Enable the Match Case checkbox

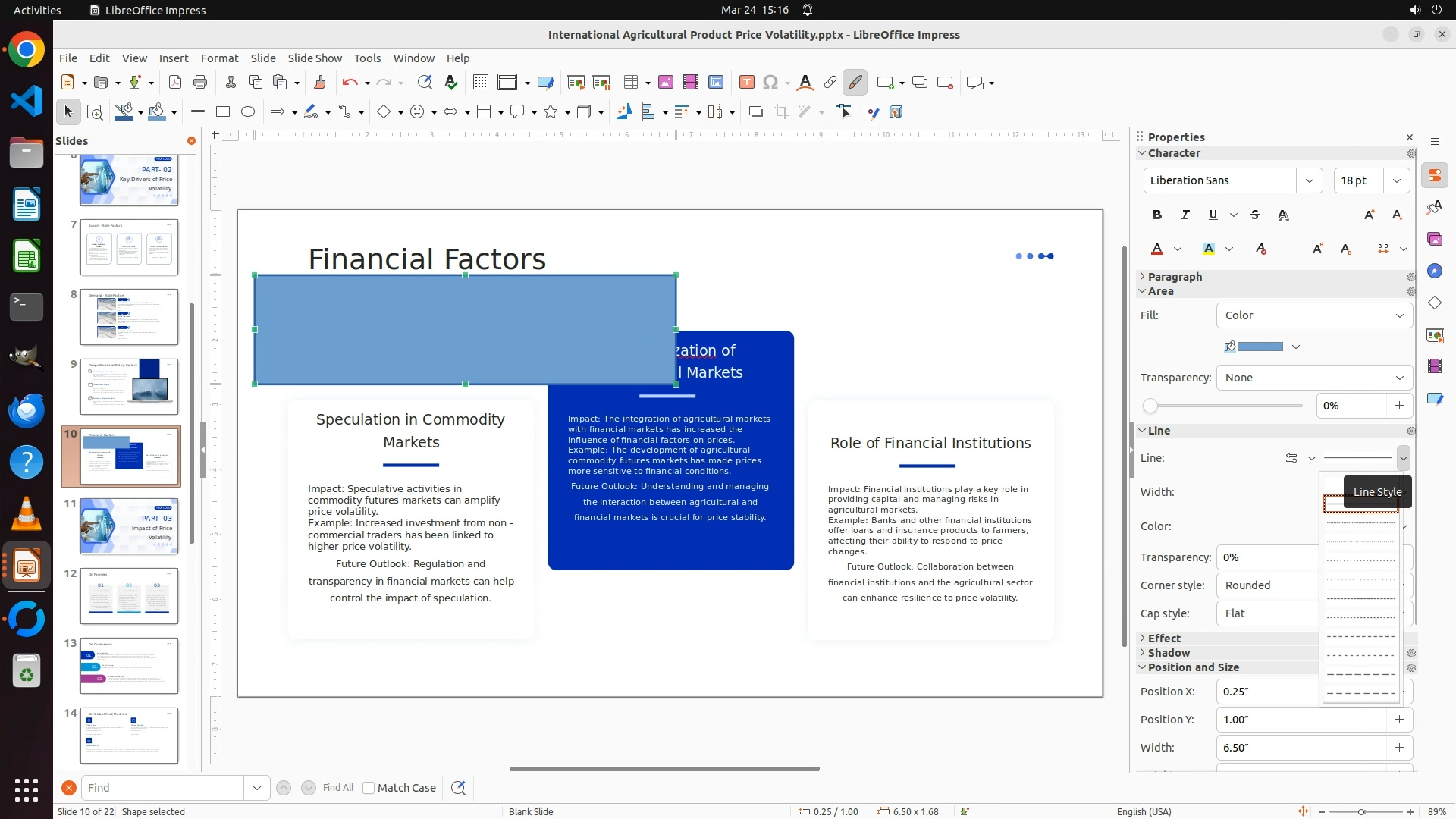coord(369,788)
